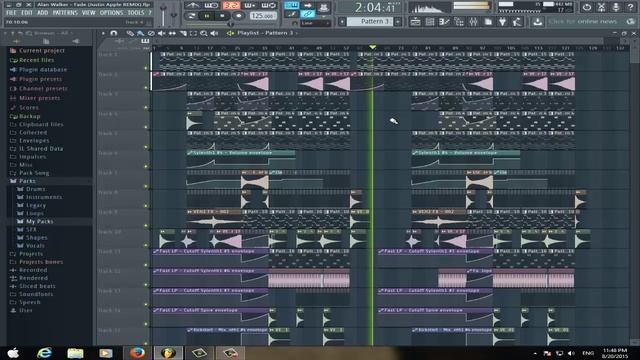The height and width of the screenshot is (360, 640).
Task: Select the Mute tool in playlist toolbar
Action: 162,33
